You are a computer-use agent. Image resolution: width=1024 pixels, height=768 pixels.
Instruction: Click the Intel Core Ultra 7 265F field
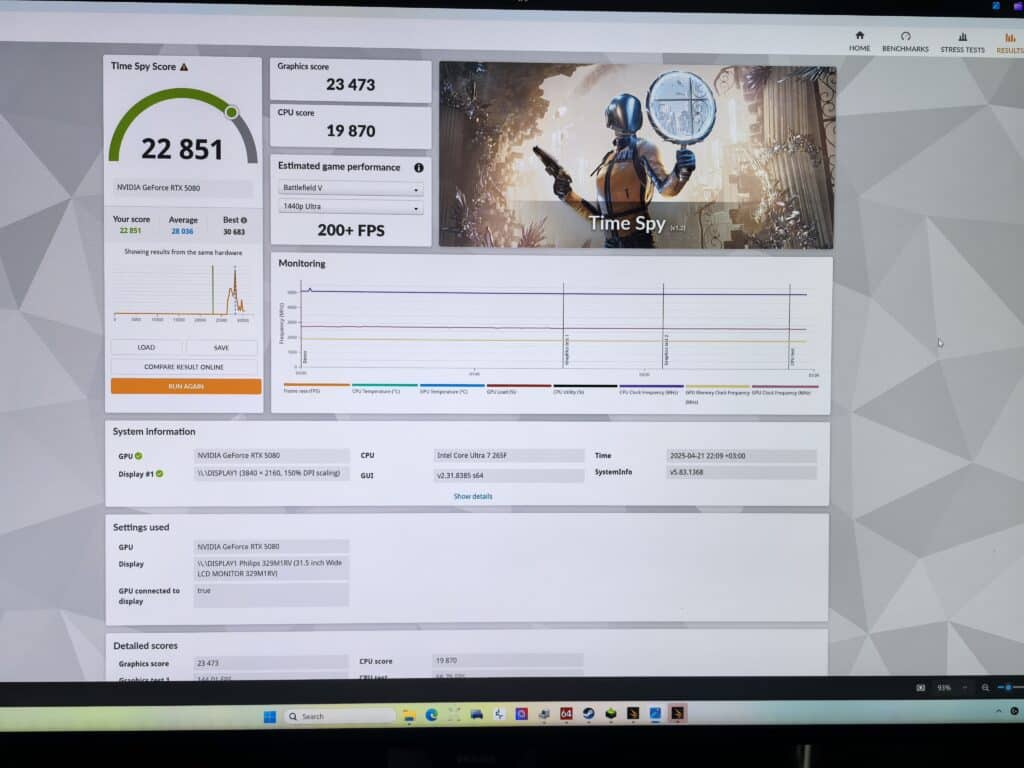pyautogui.click(x=509, y=455)
